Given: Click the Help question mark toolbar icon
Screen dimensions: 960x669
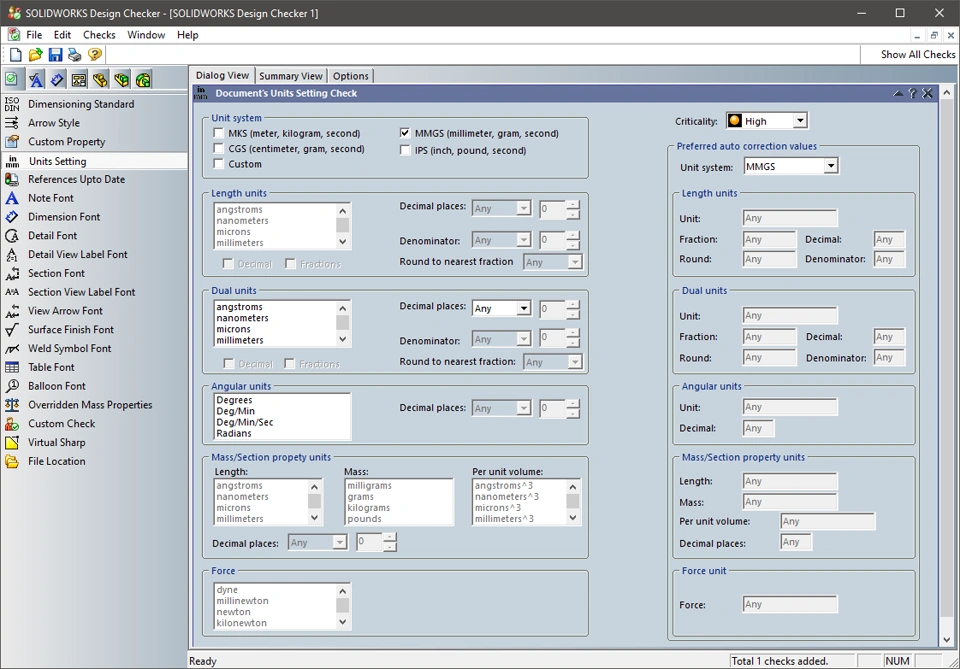Looking at the screenshot, I should coord(94,54).
